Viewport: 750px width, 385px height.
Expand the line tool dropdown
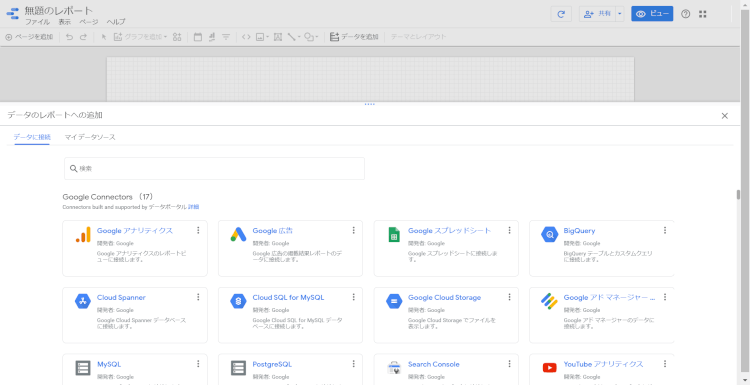[299, 37]
